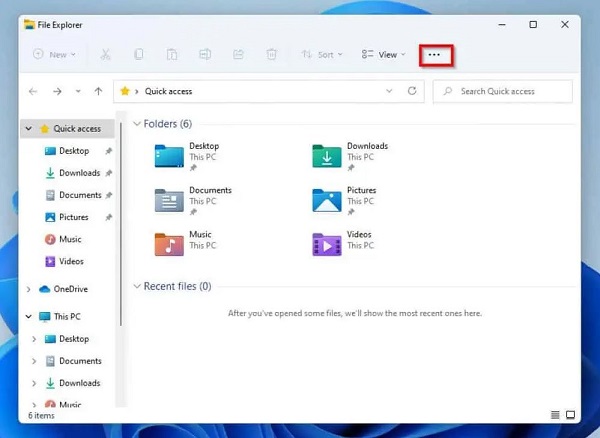Click the Copy icon in toolbar
Screen dimensions: 600x438
point(139,54)
